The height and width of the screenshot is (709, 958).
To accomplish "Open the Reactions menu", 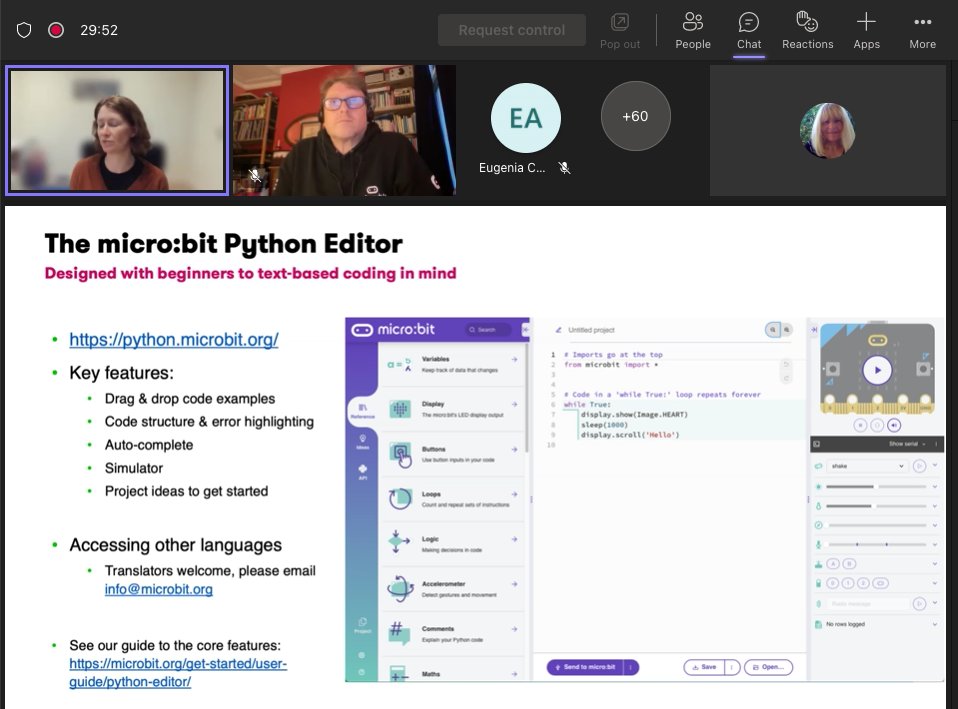I will [x=807, y=31].
